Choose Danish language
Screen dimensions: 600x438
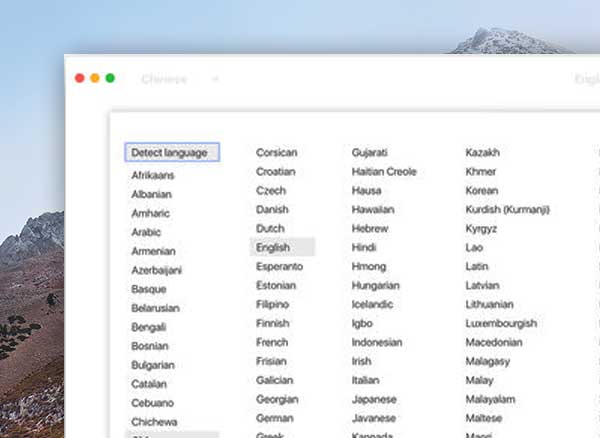pyautogui.click(x=272, y=209)
